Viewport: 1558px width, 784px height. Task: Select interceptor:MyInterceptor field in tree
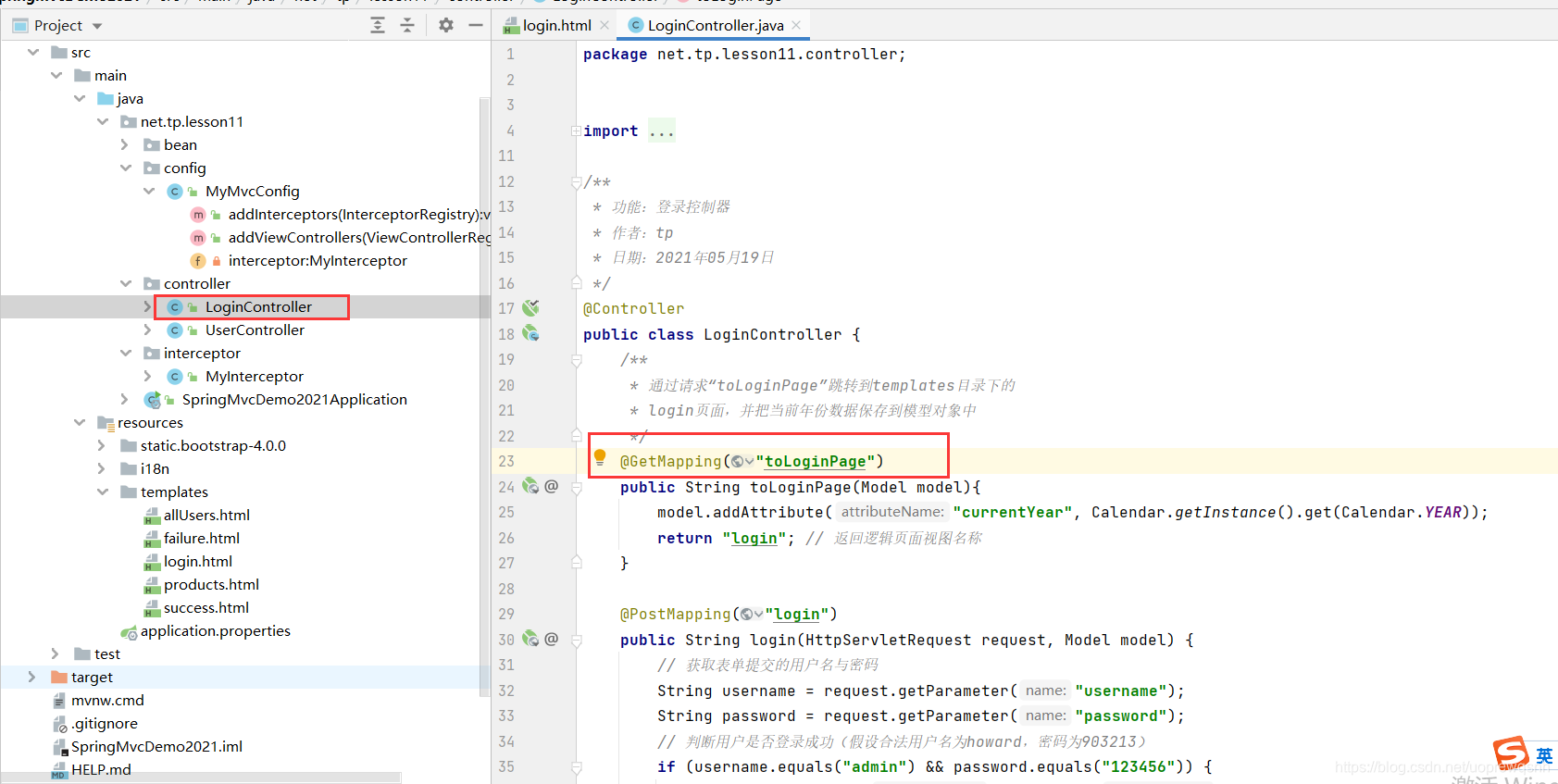click(318, 261)
